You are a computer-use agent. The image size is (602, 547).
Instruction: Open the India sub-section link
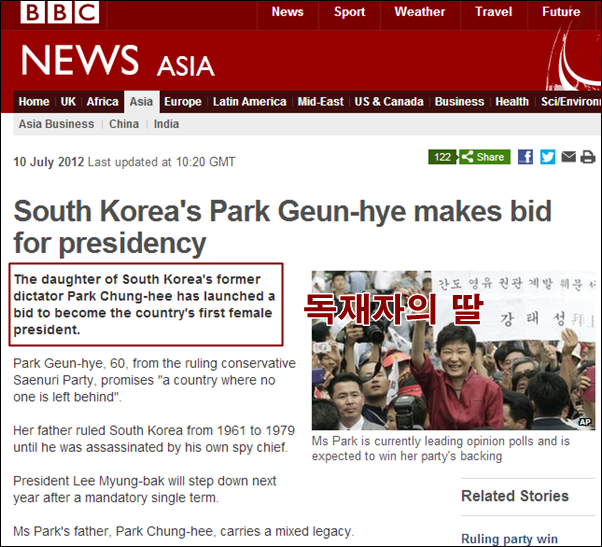tap(166, 124)
